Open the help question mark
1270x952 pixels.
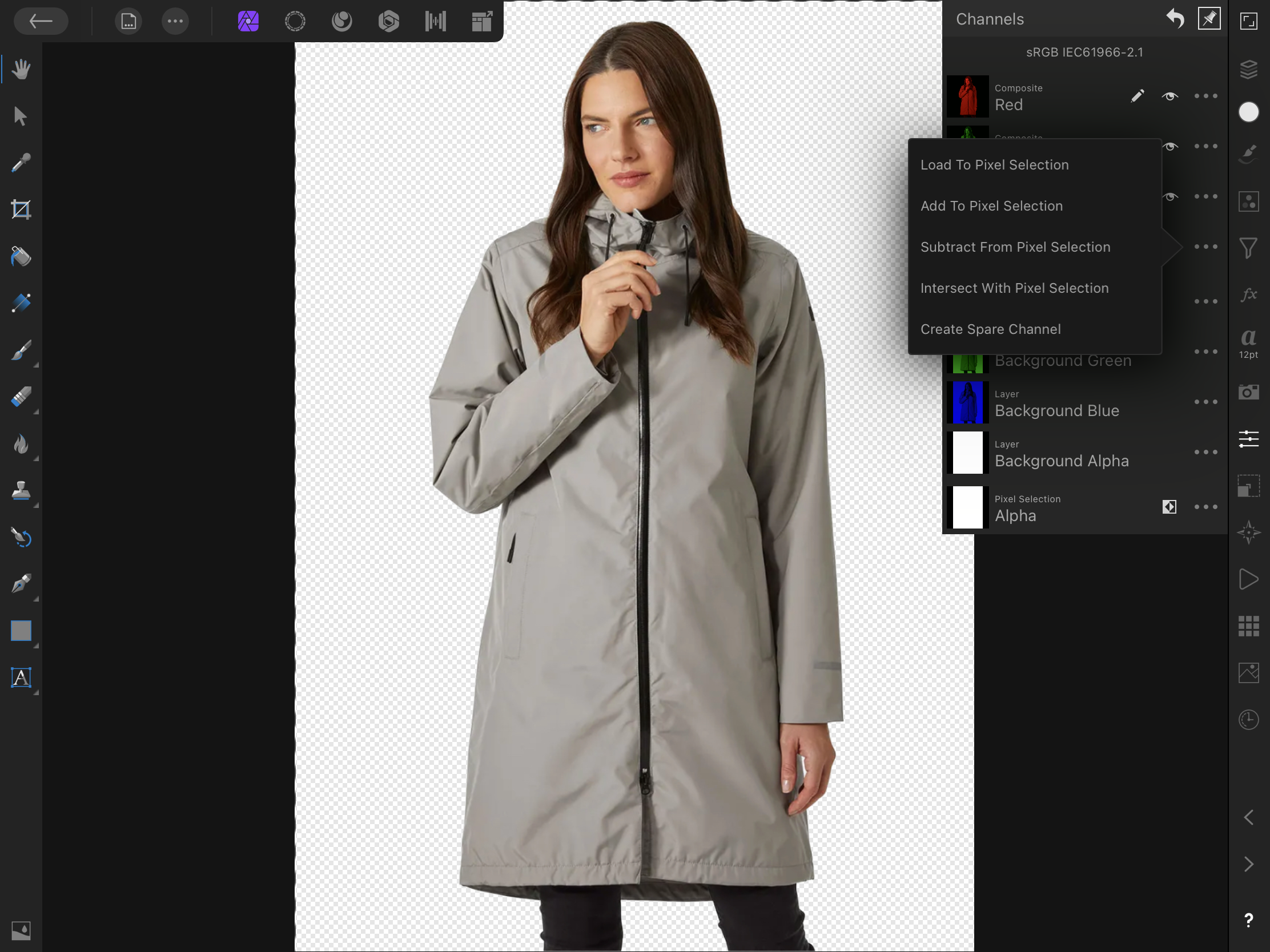(x=1249, y=921)
